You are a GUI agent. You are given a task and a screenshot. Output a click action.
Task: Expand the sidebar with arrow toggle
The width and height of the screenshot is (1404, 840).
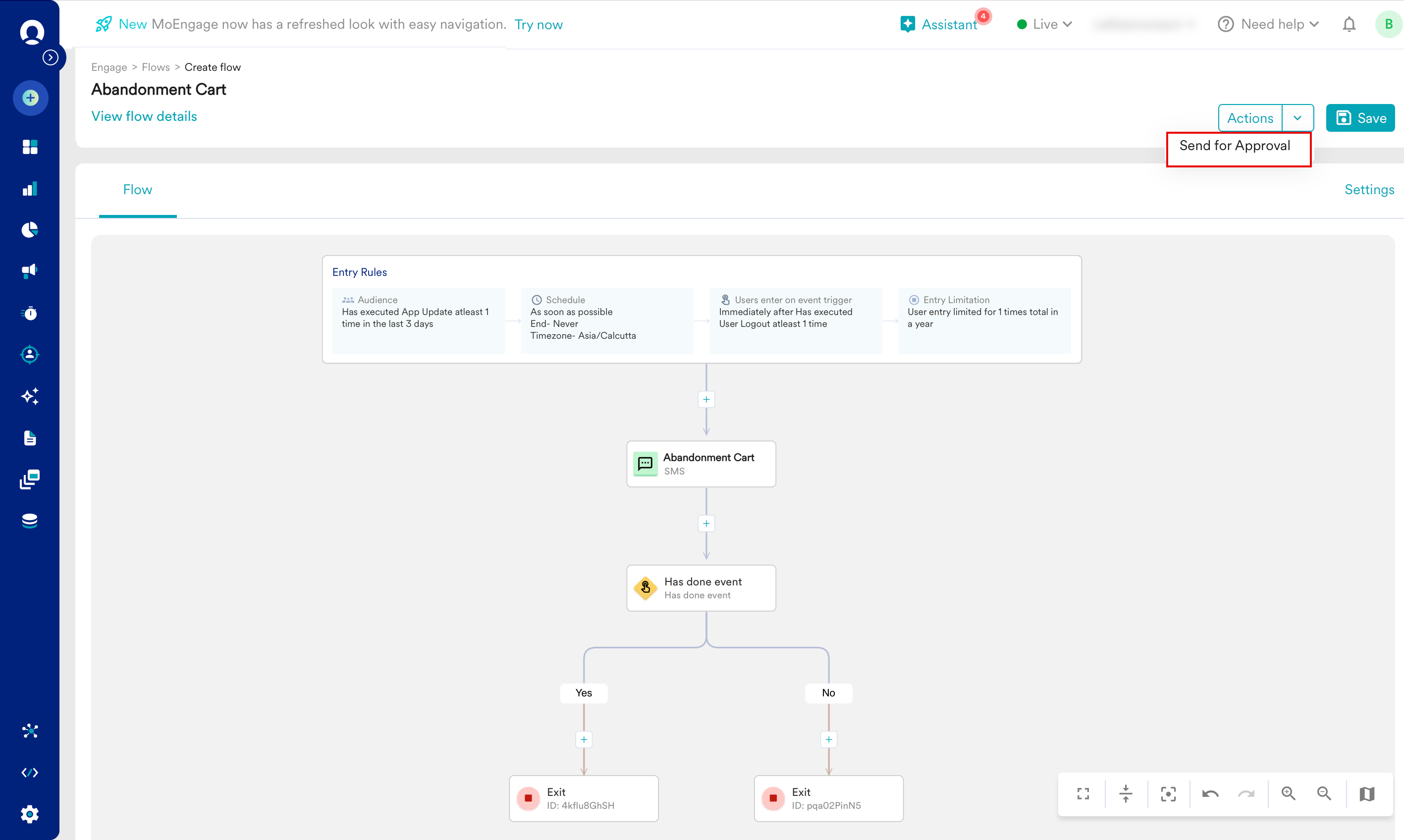[51, 57]
